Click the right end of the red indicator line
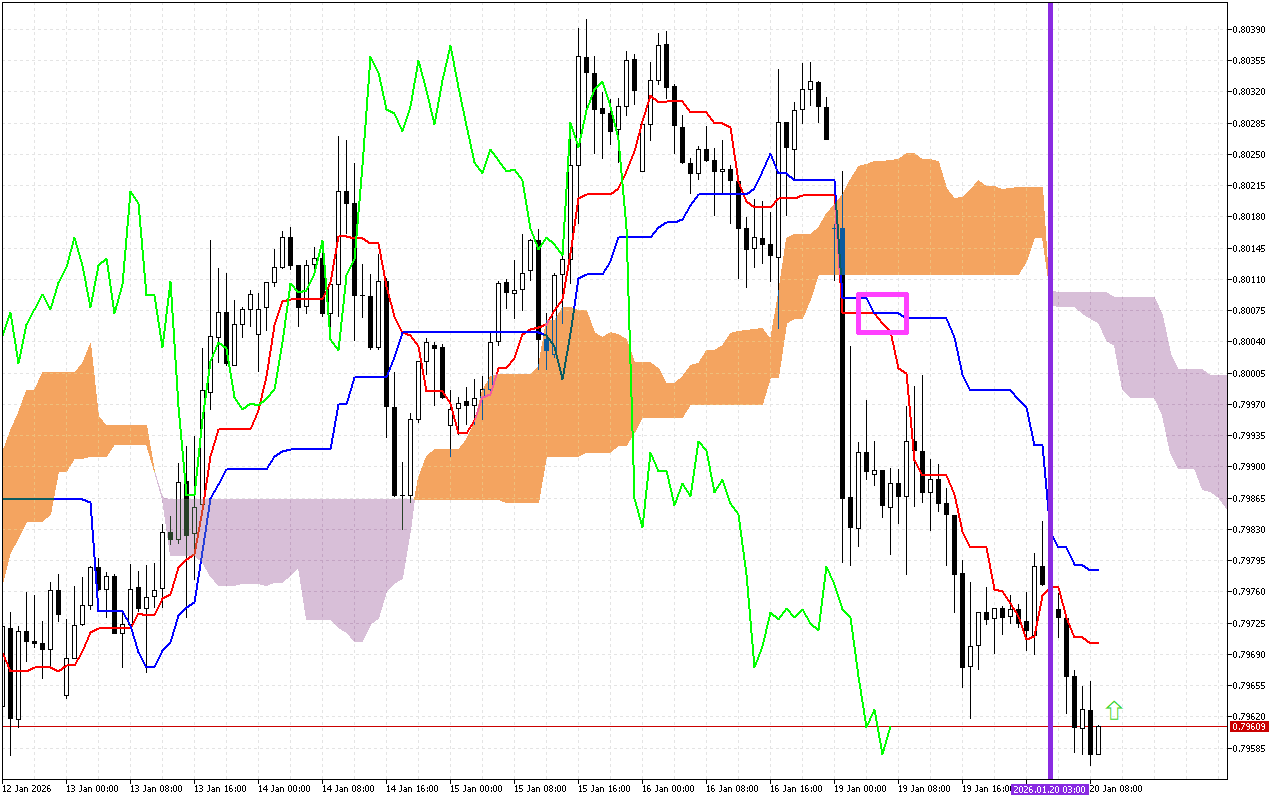 point(1099,642)
